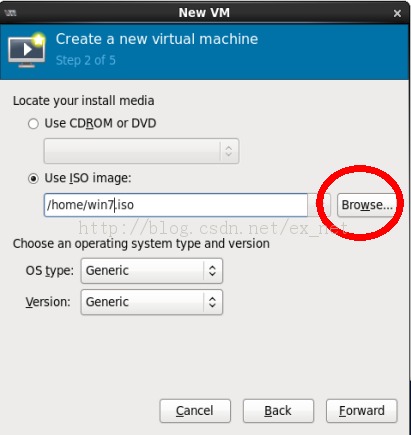Screen dimensions: 411x435
Task: Click the 'Choose an operating system type and version' label
Action: pos(141,244)
